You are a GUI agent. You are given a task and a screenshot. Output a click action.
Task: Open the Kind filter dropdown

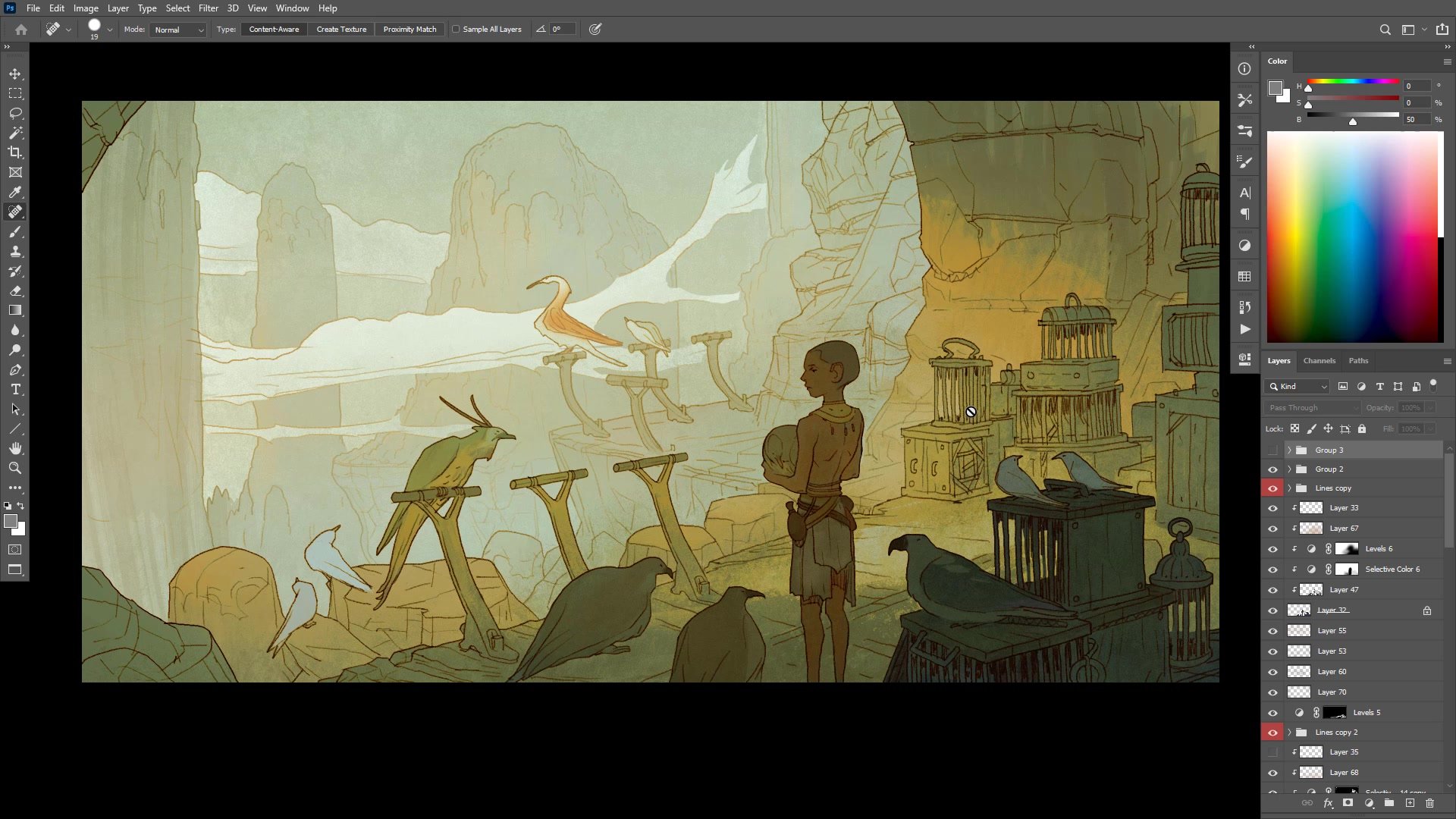(x=1297, y=386)
